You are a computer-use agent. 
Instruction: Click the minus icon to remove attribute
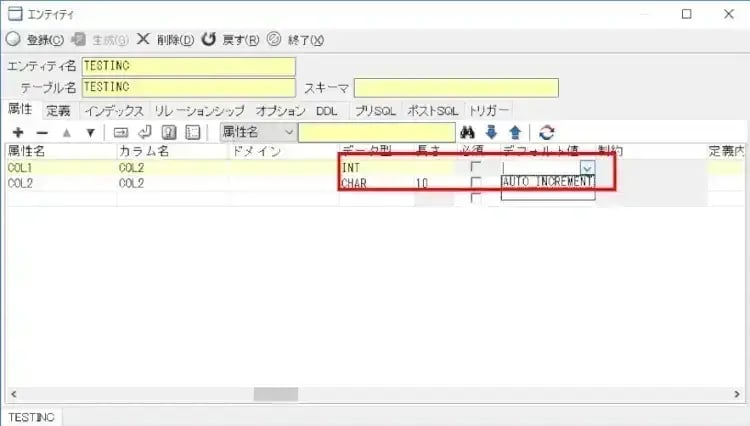pos(42,132)
